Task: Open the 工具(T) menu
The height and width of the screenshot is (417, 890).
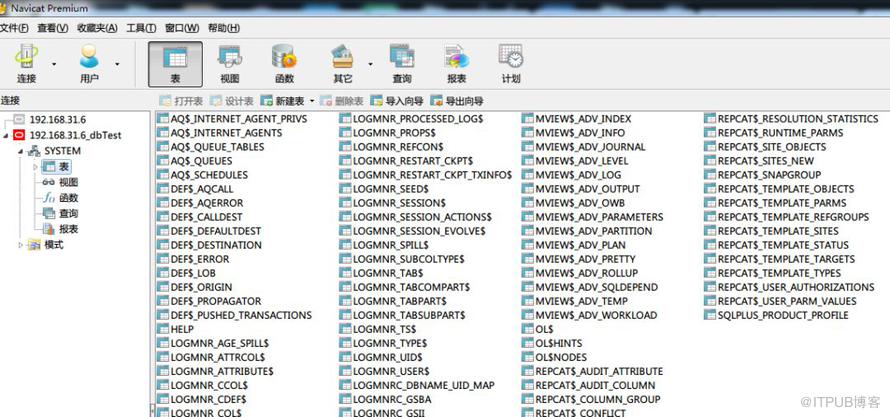Action: [141, 28]
